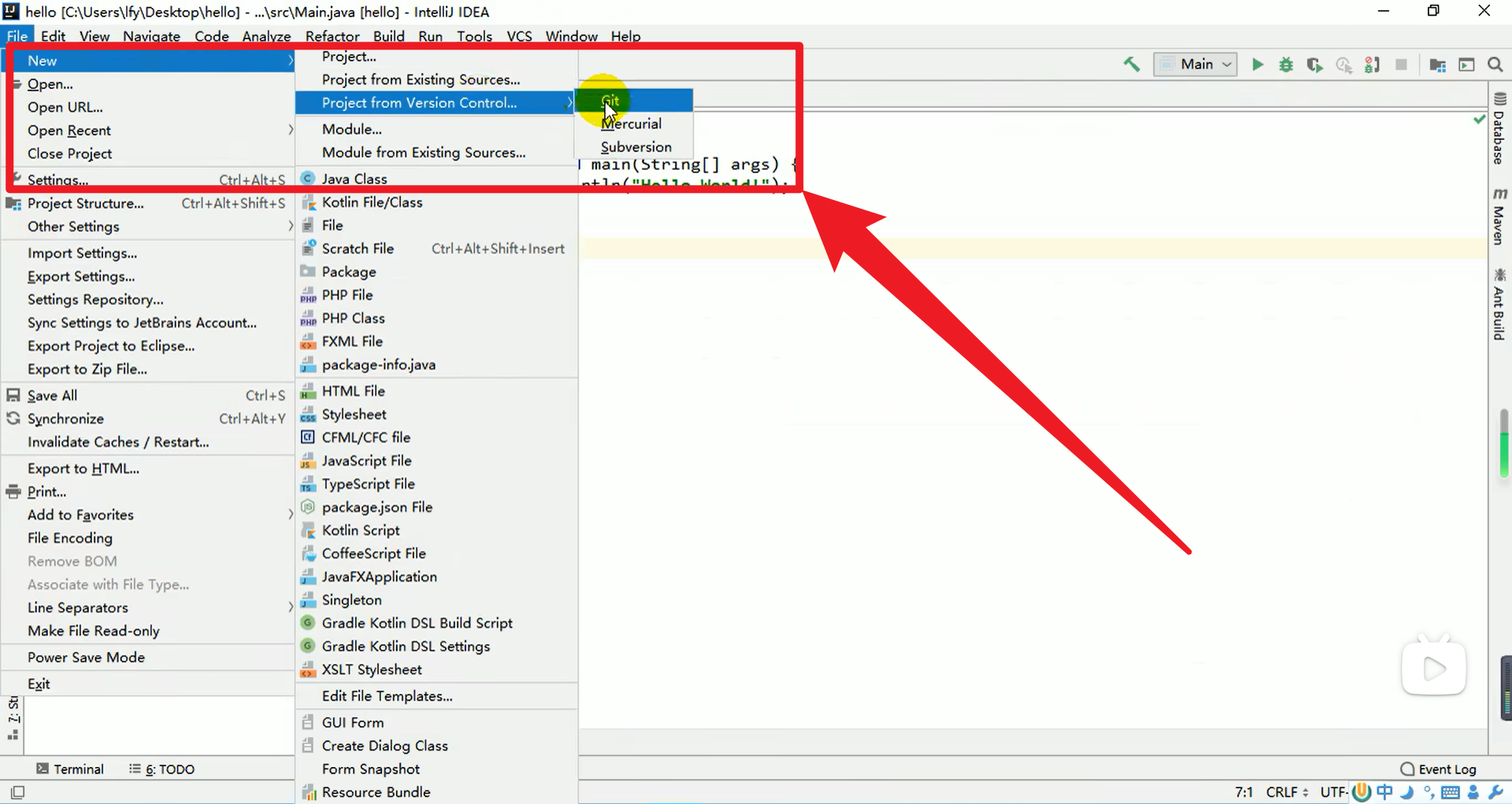Click the Build project hammer icon

[1132, 65]
